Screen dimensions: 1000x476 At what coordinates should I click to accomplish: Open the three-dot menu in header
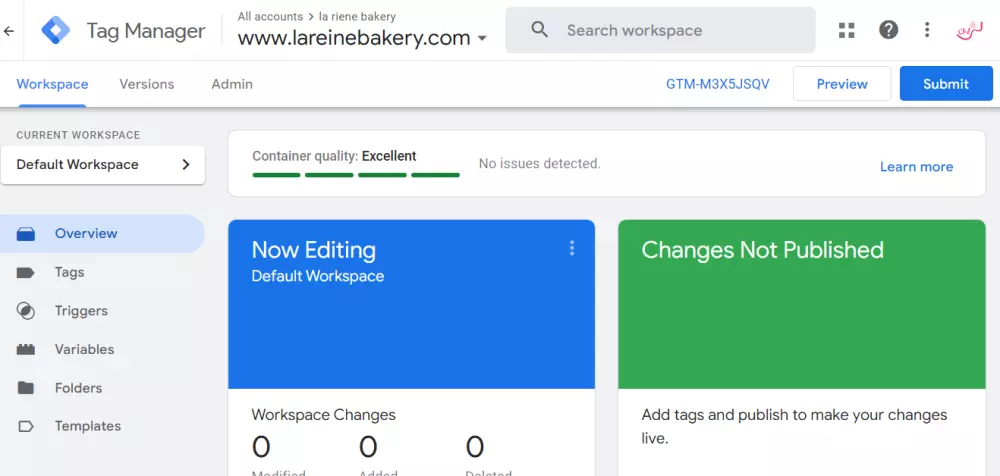click(x=927, y=30)
